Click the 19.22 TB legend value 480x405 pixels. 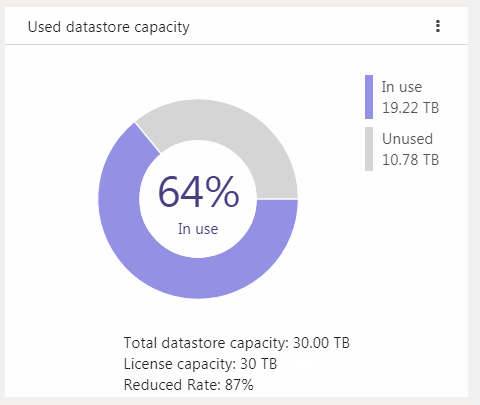[410, 108]
